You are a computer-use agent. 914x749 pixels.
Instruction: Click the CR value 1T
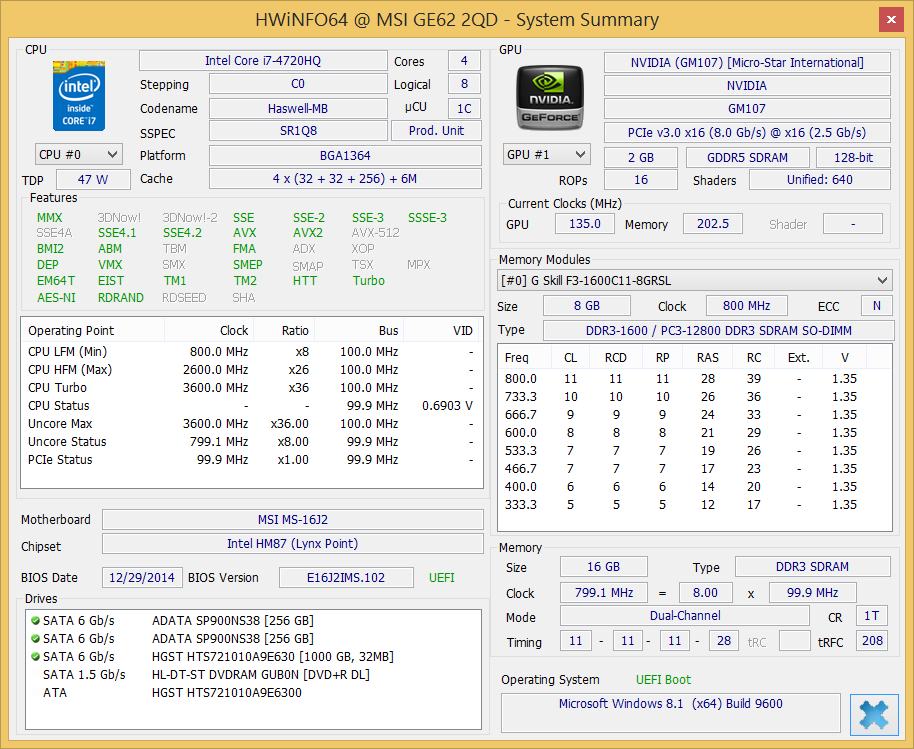871,616
